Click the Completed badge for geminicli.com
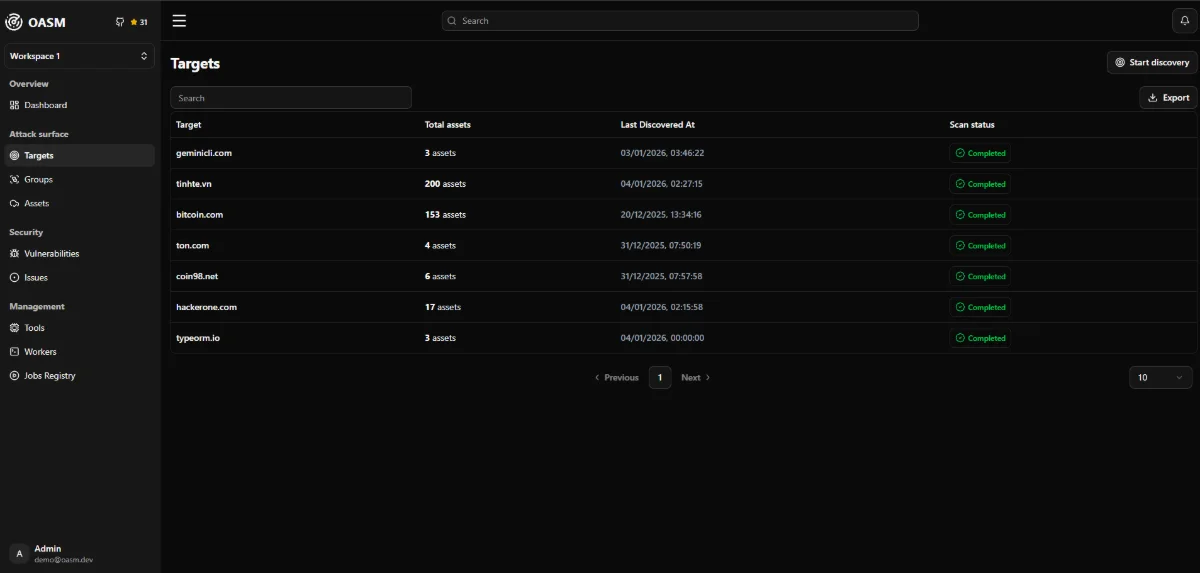1200x573 pixels. pyautogui.click(x=980, y=153)
